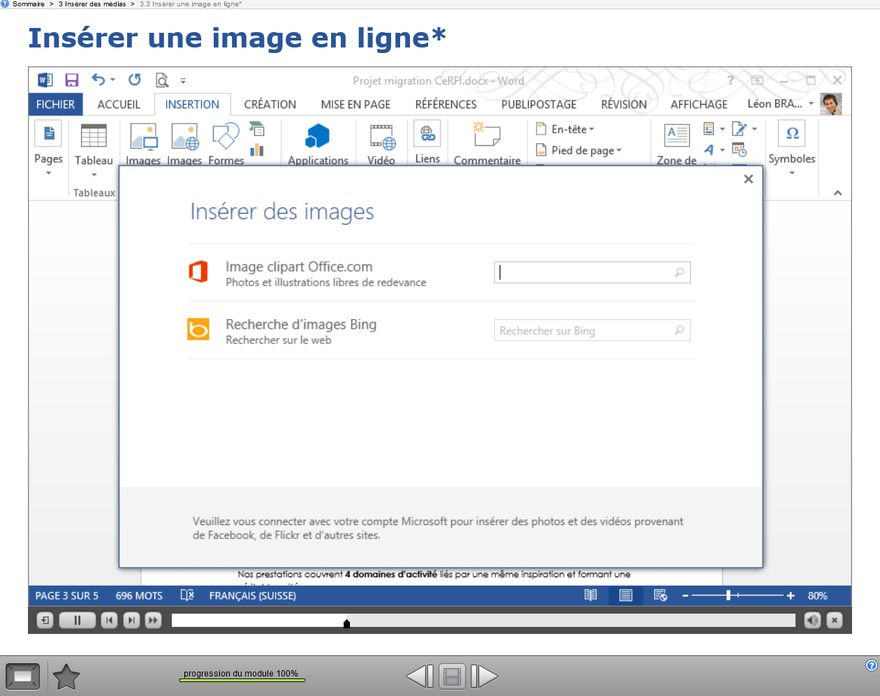
Task: Click the zoom slider in Word status bar
Action: (729, 596)
